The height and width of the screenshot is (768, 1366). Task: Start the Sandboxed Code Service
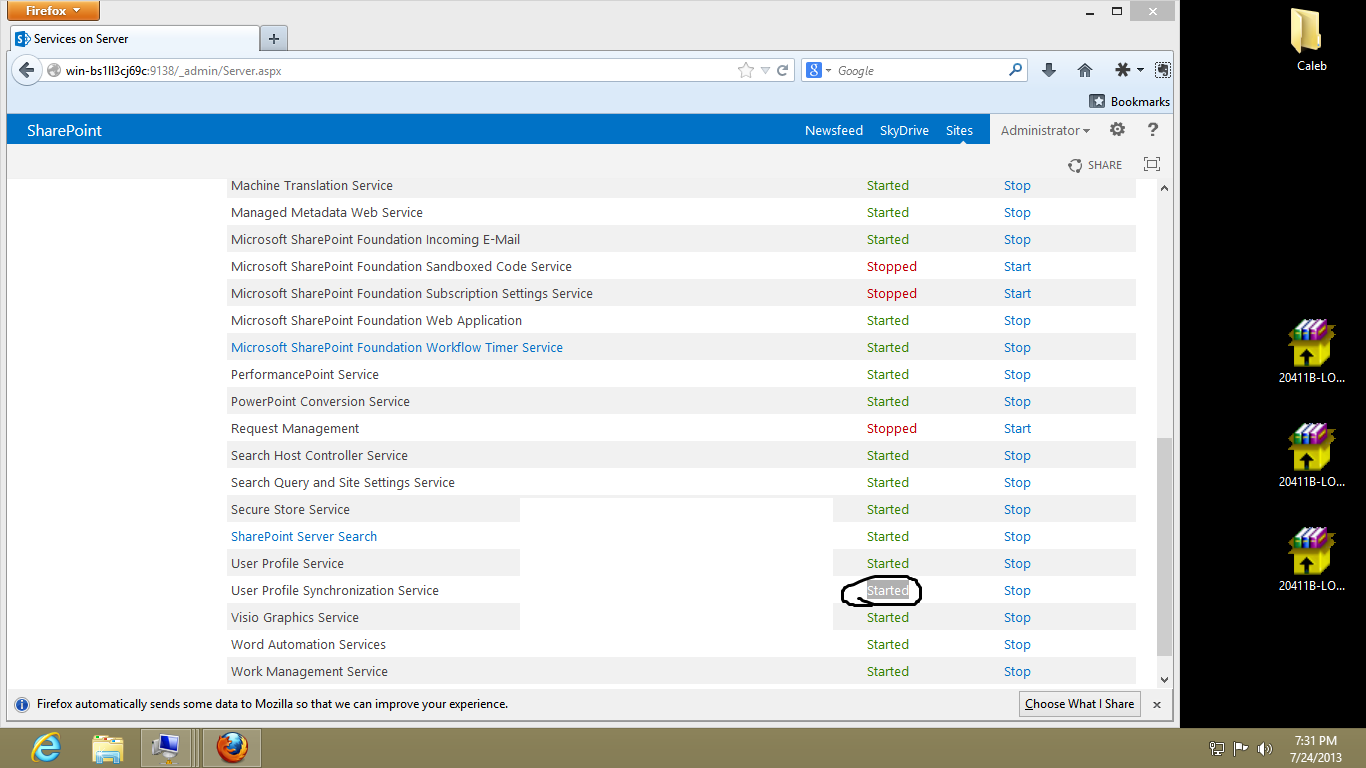click(x=1017, y=267)
